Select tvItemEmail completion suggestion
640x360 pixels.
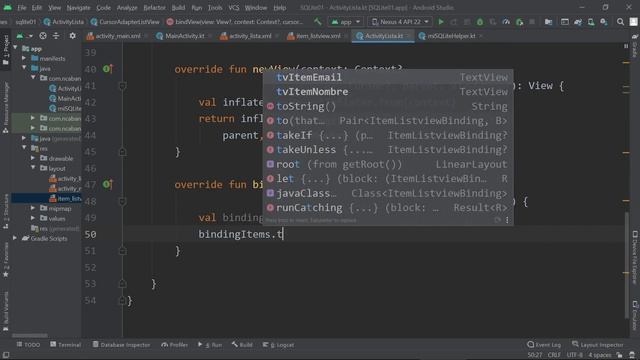pos(388,77)
